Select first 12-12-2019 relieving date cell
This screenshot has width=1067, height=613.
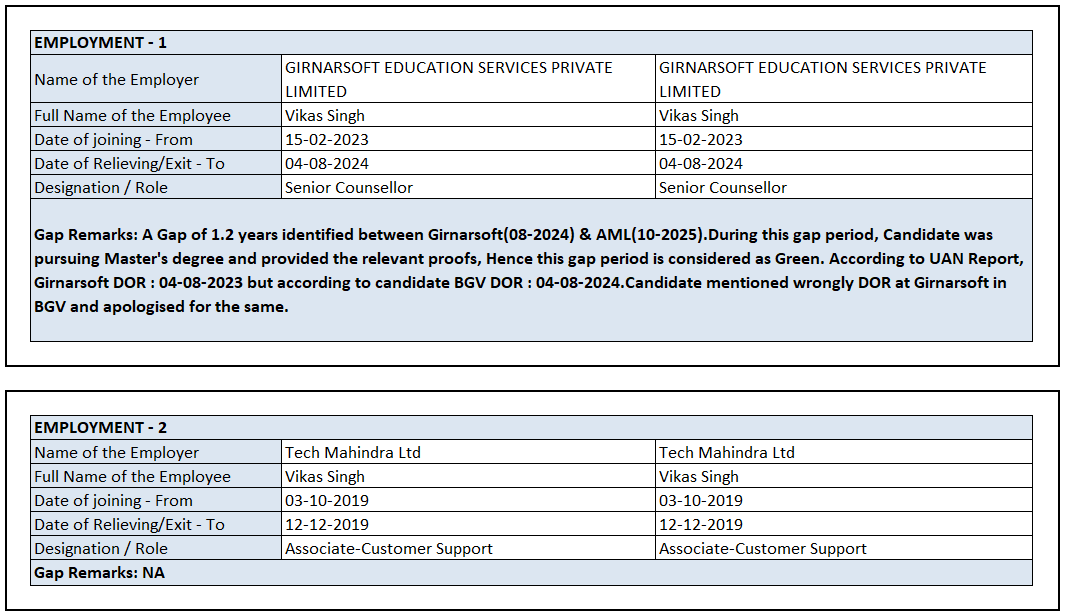coord(468,524)
